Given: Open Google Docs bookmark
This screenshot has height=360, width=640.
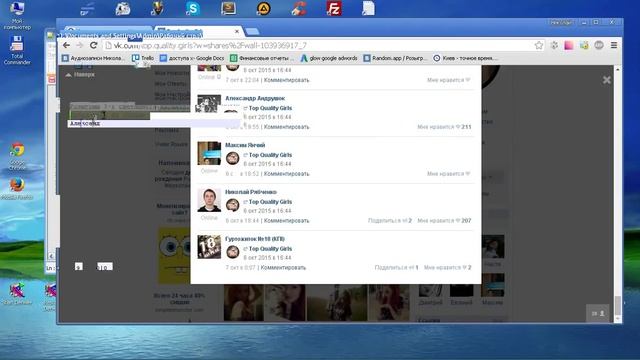Looking at the screenshot, I should (192, 58).
